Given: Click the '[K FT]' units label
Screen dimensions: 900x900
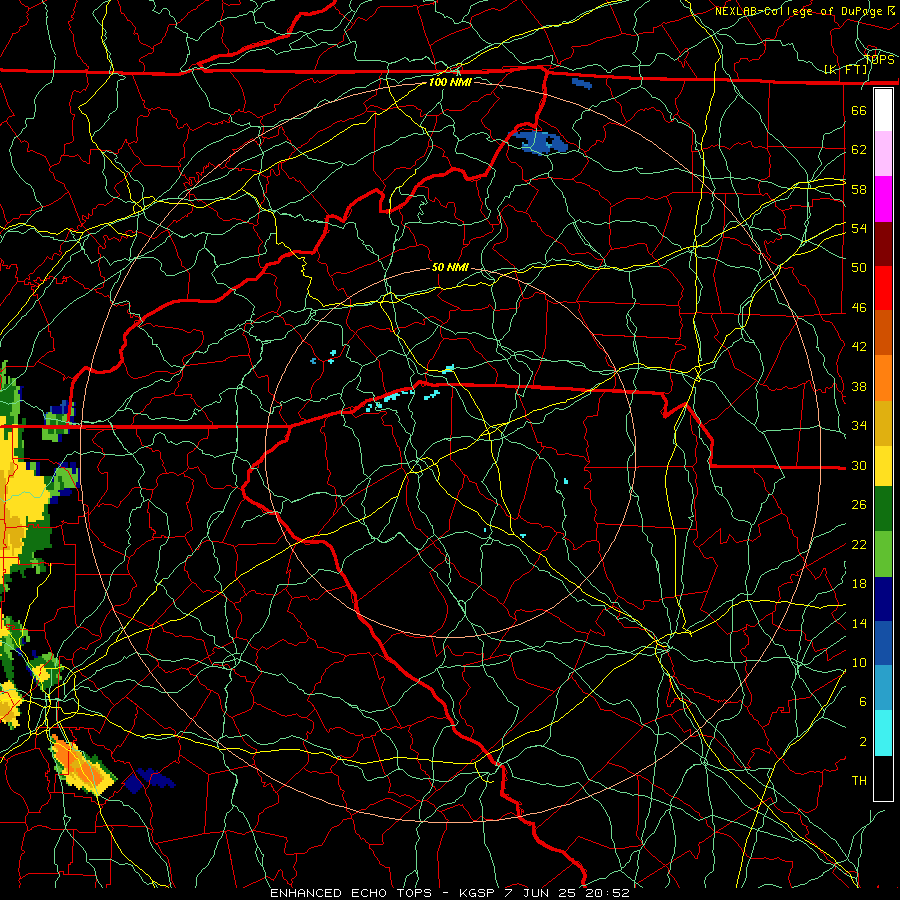Looking at the screenshot, I should click(846, 70).
